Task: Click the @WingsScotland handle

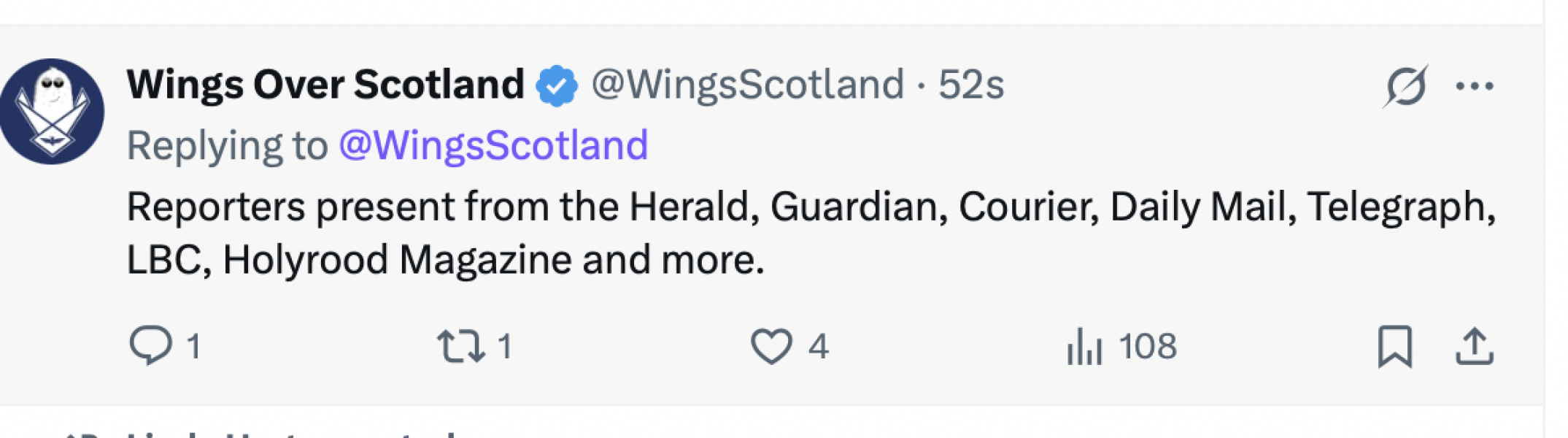Action: pos(746,84)
